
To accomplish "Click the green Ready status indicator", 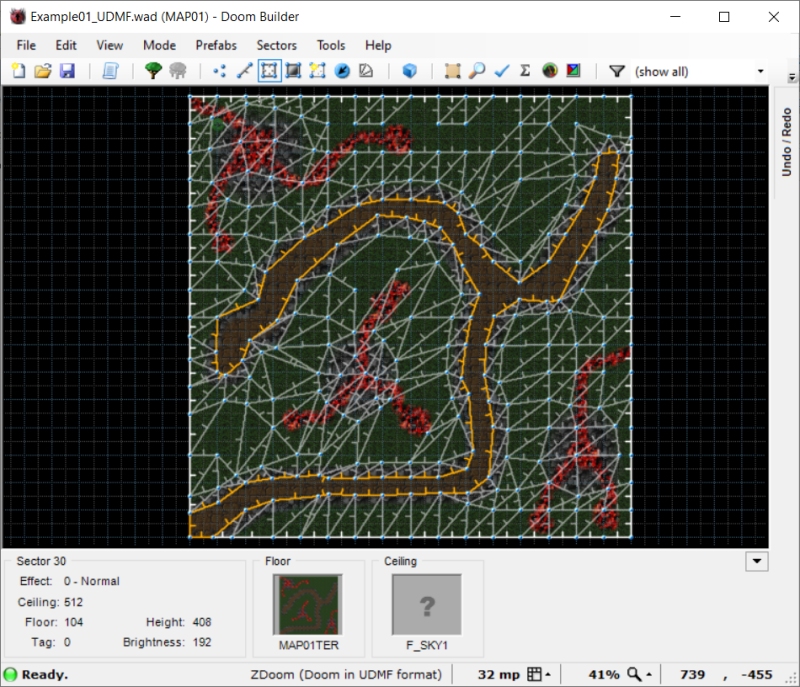I will pyautogui.click(x=10, y=674).
